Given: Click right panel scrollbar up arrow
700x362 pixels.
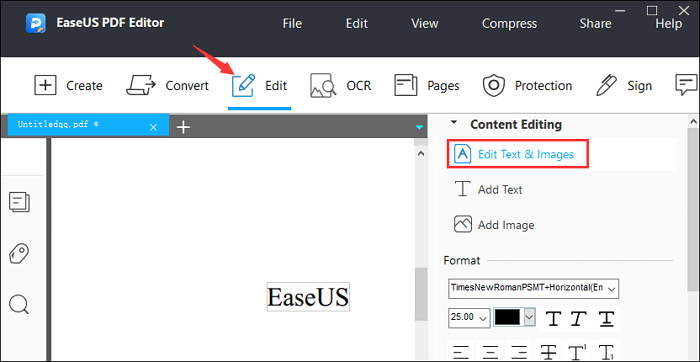Looking at the screenshot, I should click(x=693, y=121).
